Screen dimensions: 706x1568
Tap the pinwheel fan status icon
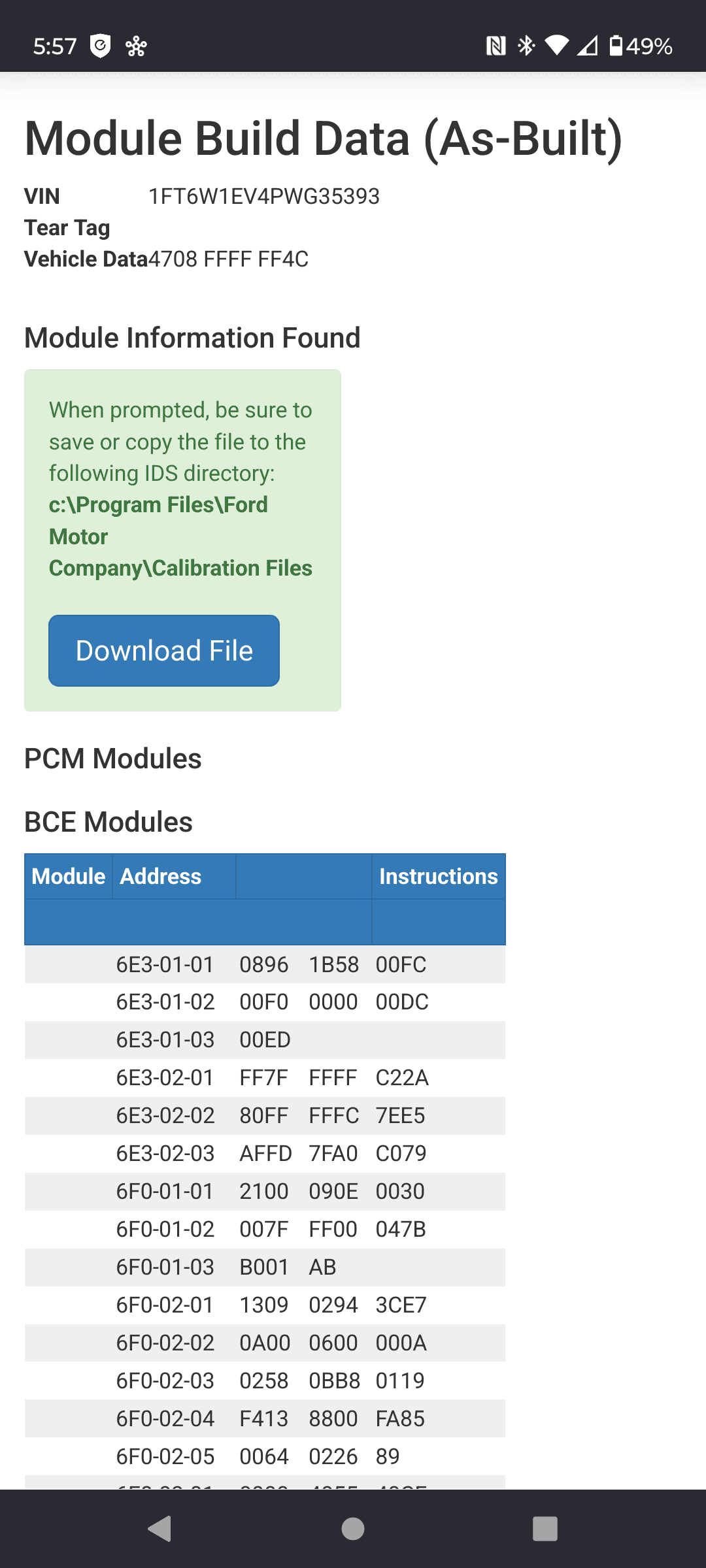136,46
